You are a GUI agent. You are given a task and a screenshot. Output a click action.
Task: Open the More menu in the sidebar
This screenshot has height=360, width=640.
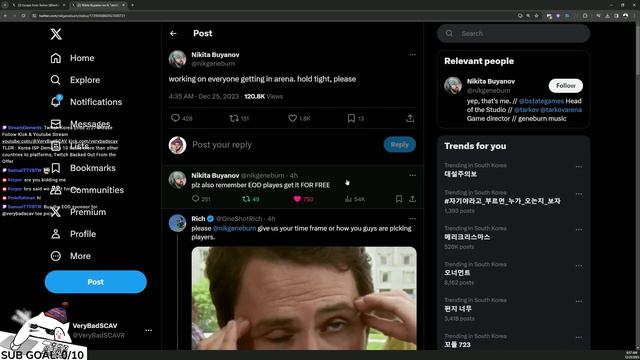(x=71, y=256)
